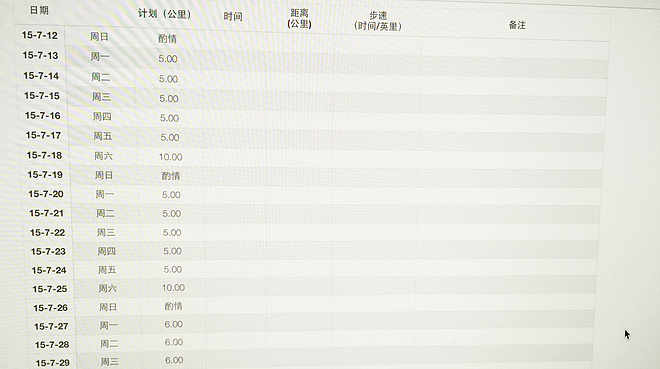Select date cell 15-7-28

pyautogui.click(x=52, y=345)
